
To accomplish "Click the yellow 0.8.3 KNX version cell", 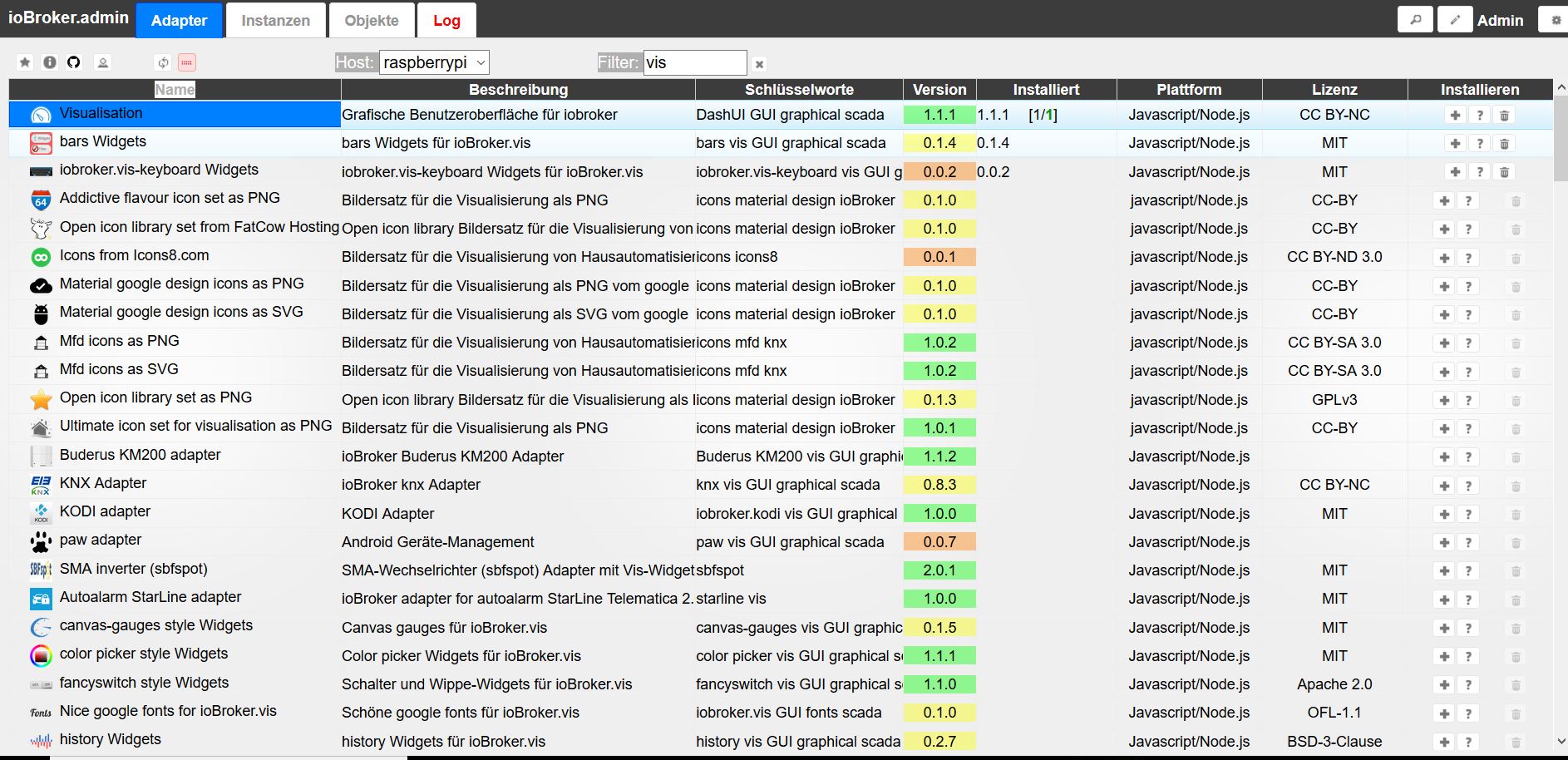I will coord(939,485).
